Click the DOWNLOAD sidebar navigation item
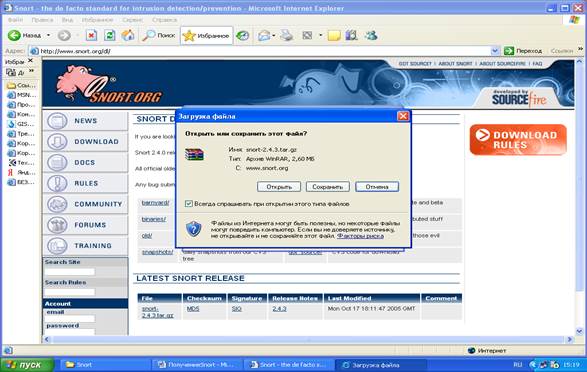Screen dimensions: 587x372 [85, 141]
